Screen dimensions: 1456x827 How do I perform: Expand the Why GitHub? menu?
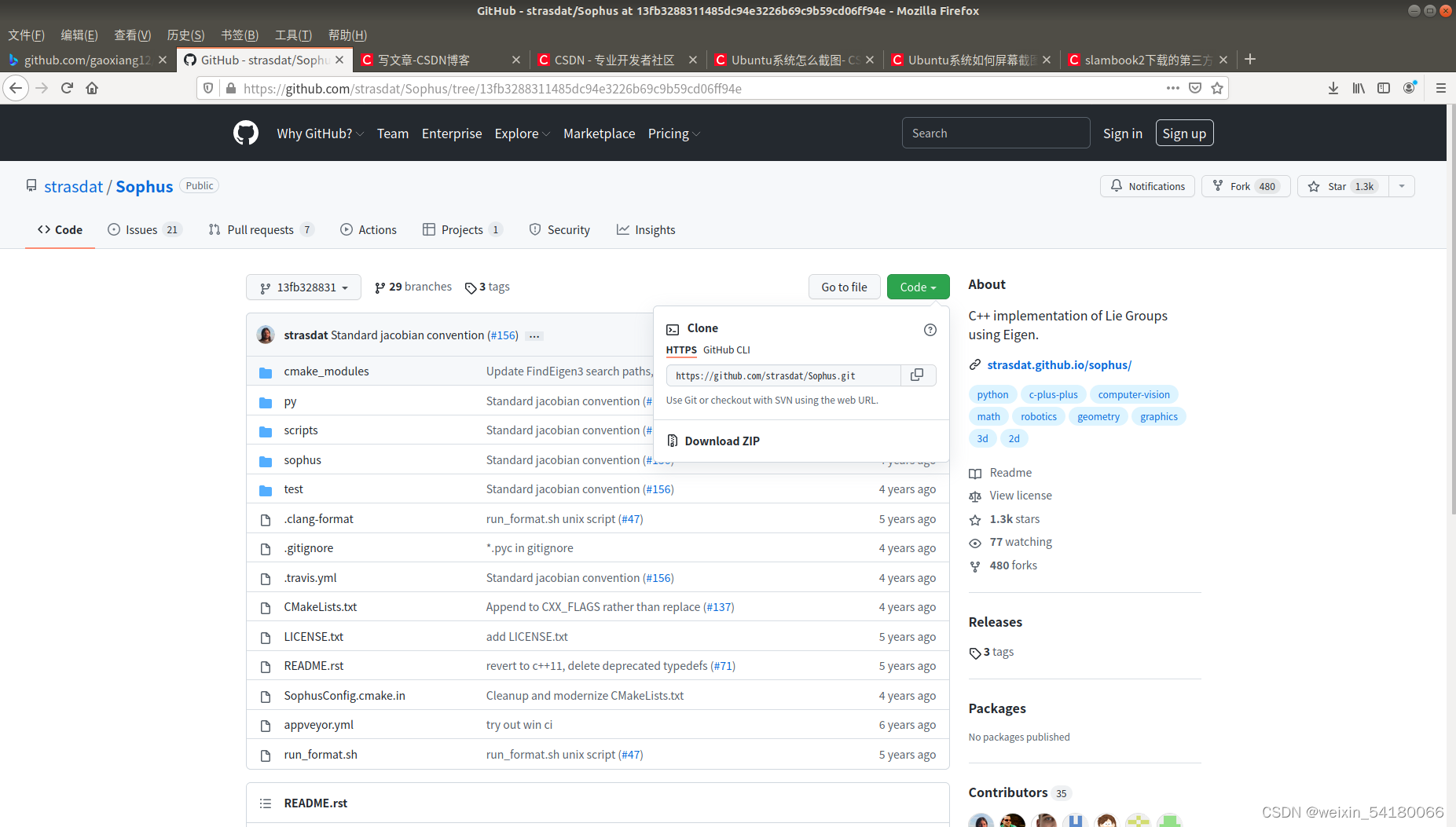pos(320,134)
